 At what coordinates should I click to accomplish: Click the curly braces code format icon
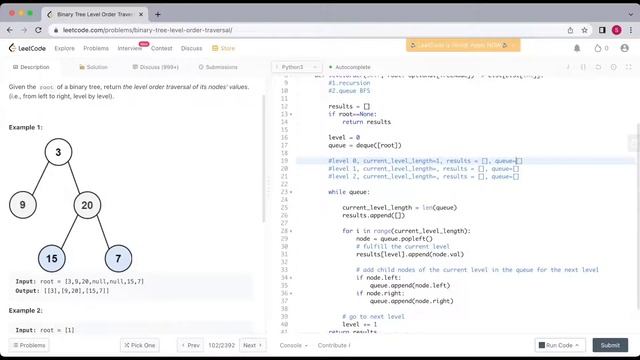(x=583, y=67)
